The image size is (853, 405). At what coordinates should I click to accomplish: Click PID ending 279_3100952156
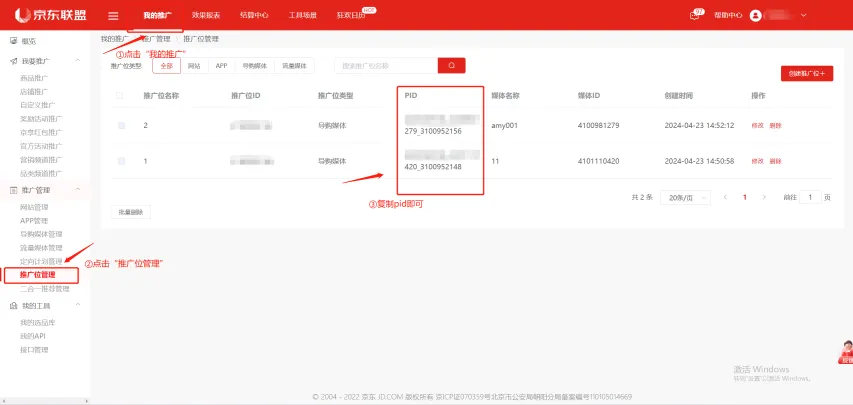(433, 131)
